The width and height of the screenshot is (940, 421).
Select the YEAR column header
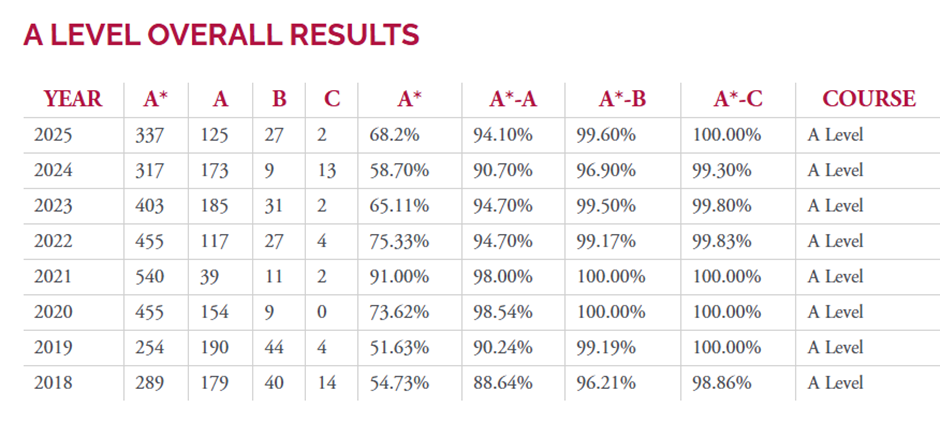point(72,99)
